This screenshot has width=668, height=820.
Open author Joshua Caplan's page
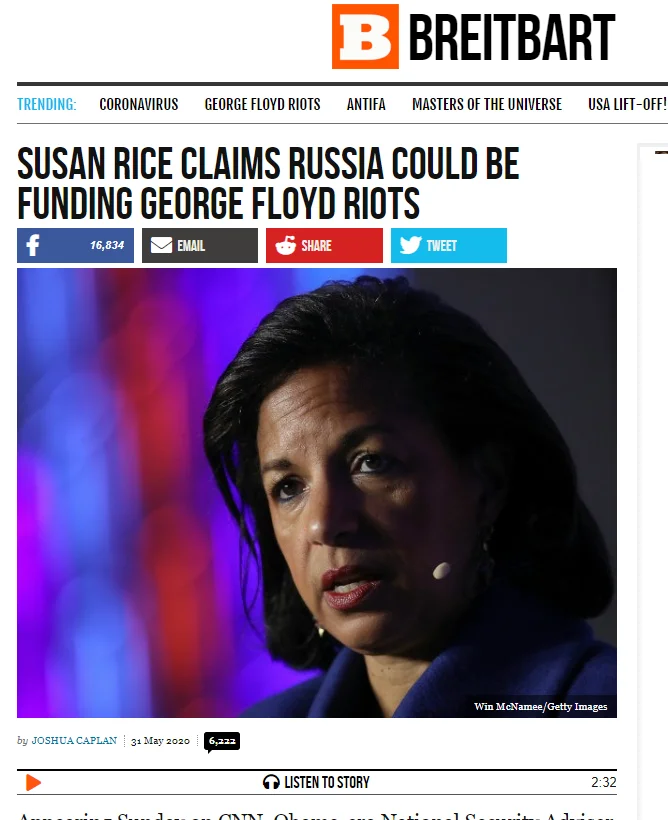coord(74,741)
